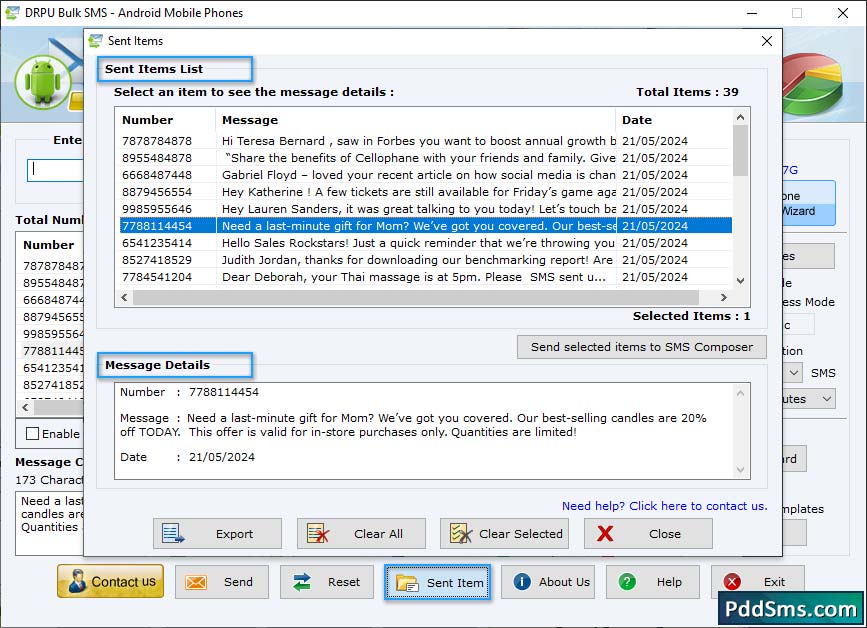
Task: Select the Judith Jordan message row
Action: pos(426,260)
